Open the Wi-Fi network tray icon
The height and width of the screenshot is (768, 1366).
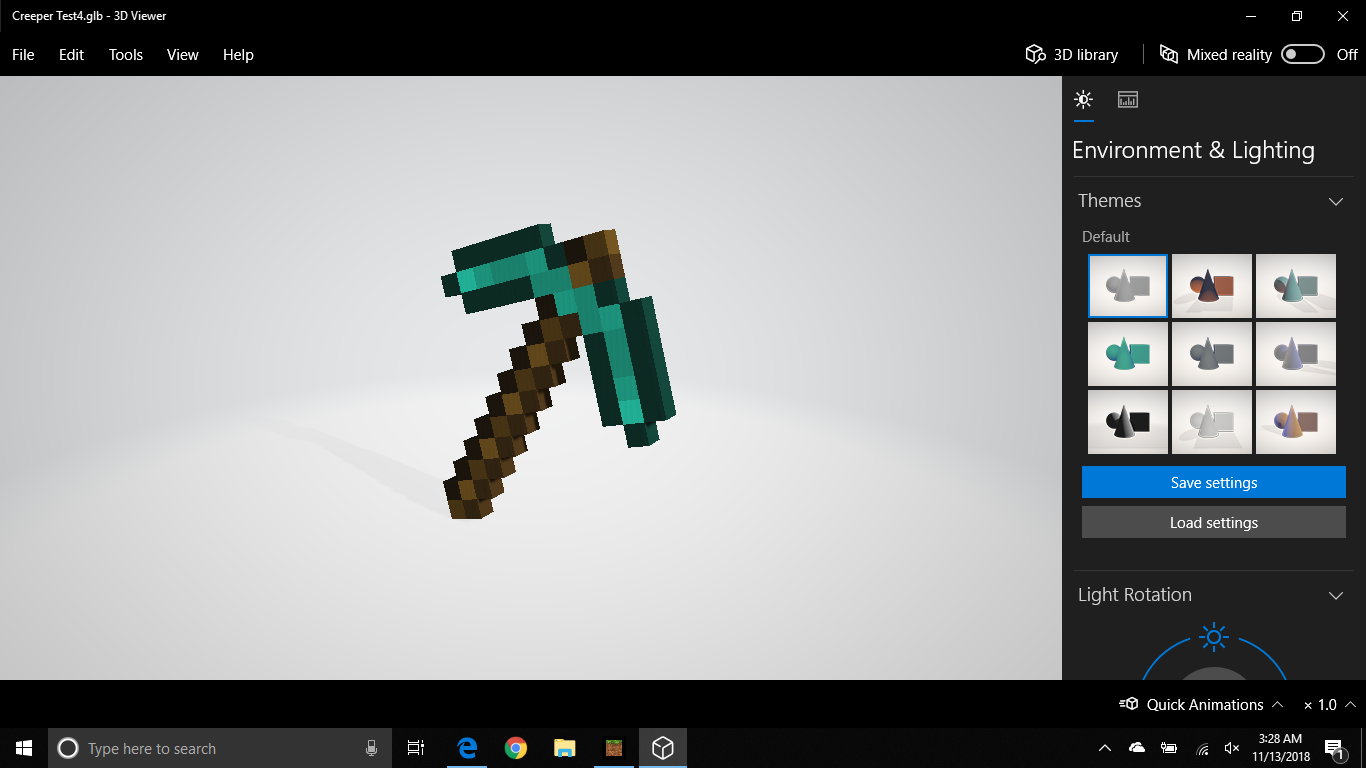(x=1201, y=748)
